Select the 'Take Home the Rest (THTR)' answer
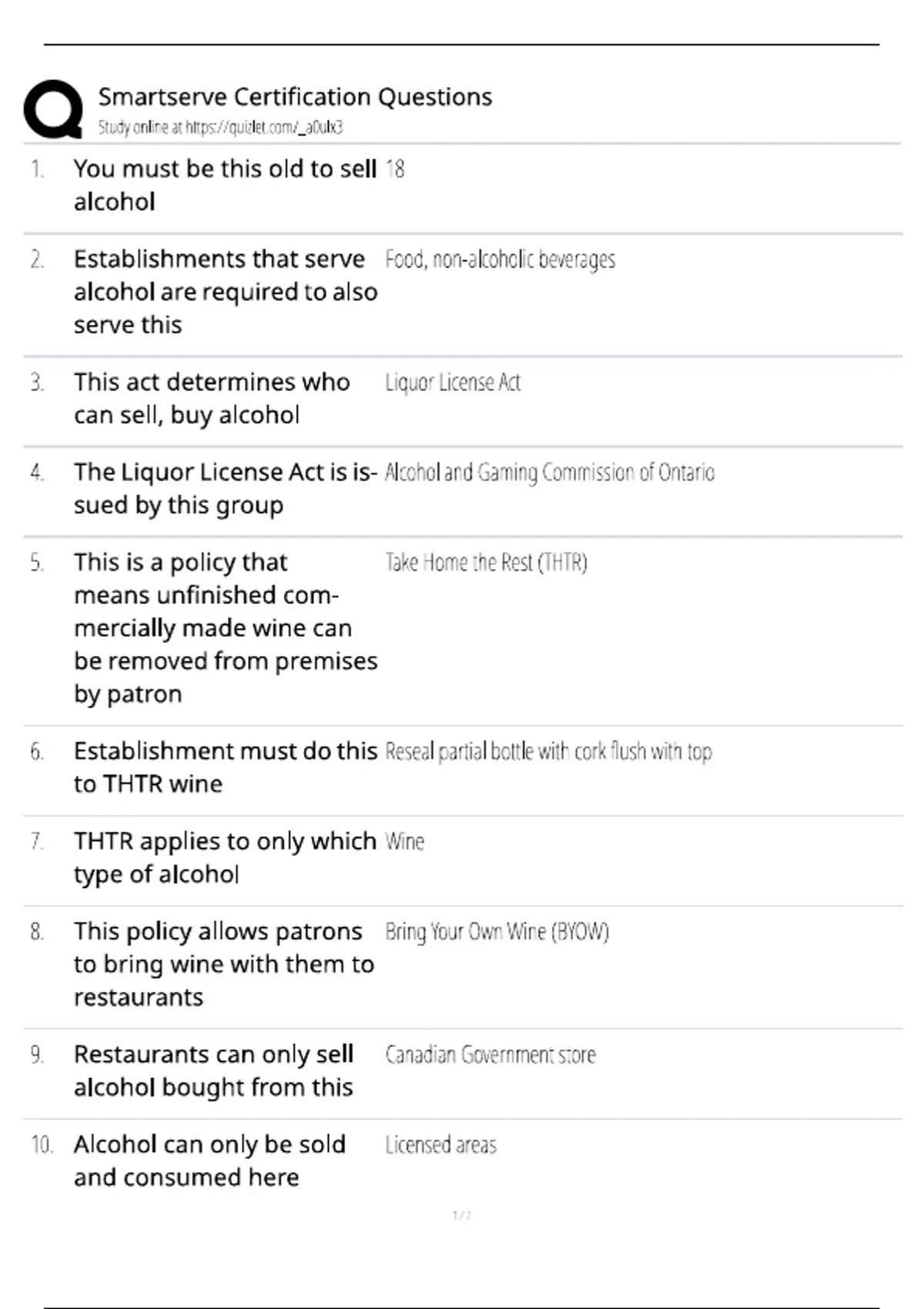Image resolution: width=924 pixels, height=1309 pixels. pyautogui.click(x=486, y=562)
